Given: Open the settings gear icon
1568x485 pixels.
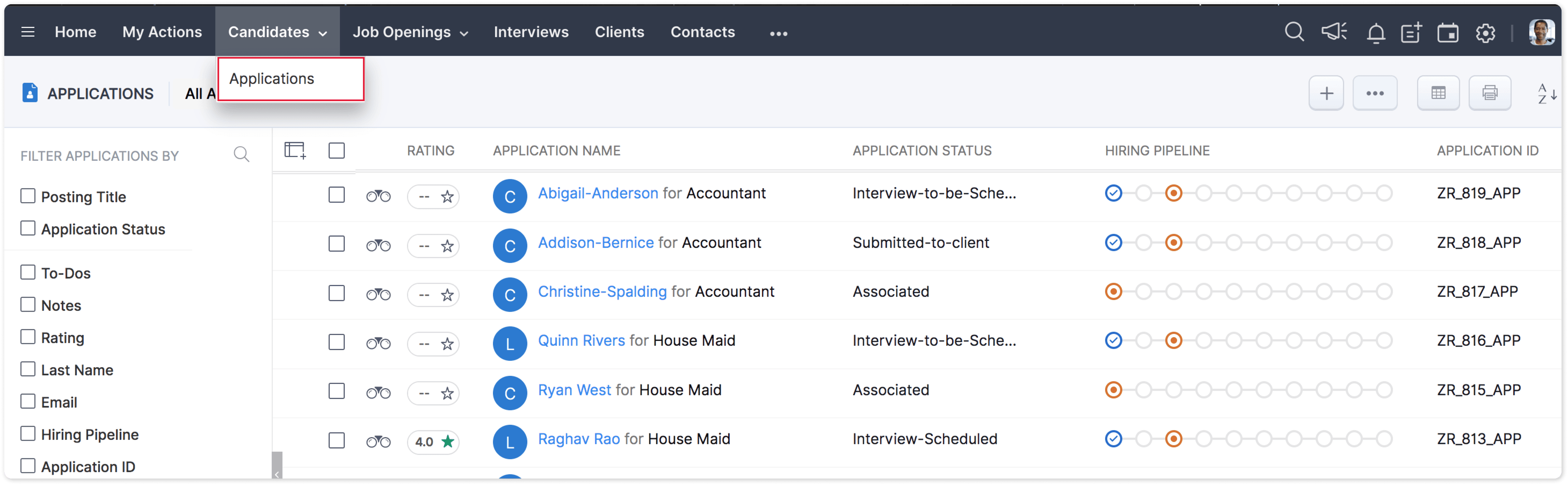Looking at the screenshot, I should (x=1485, y=33).
